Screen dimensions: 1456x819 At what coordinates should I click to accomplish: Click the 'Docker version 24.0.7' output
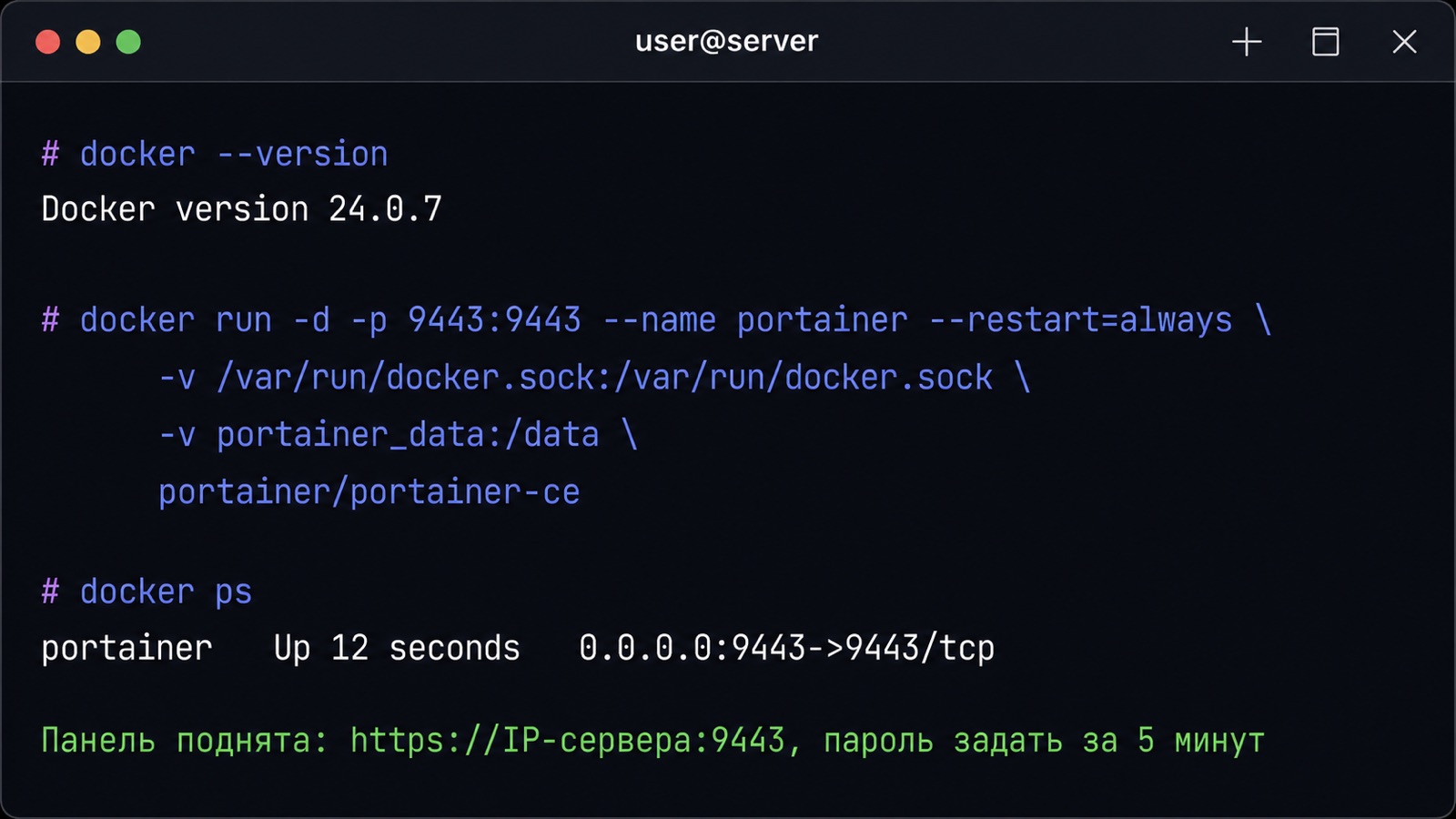point(242,209)
